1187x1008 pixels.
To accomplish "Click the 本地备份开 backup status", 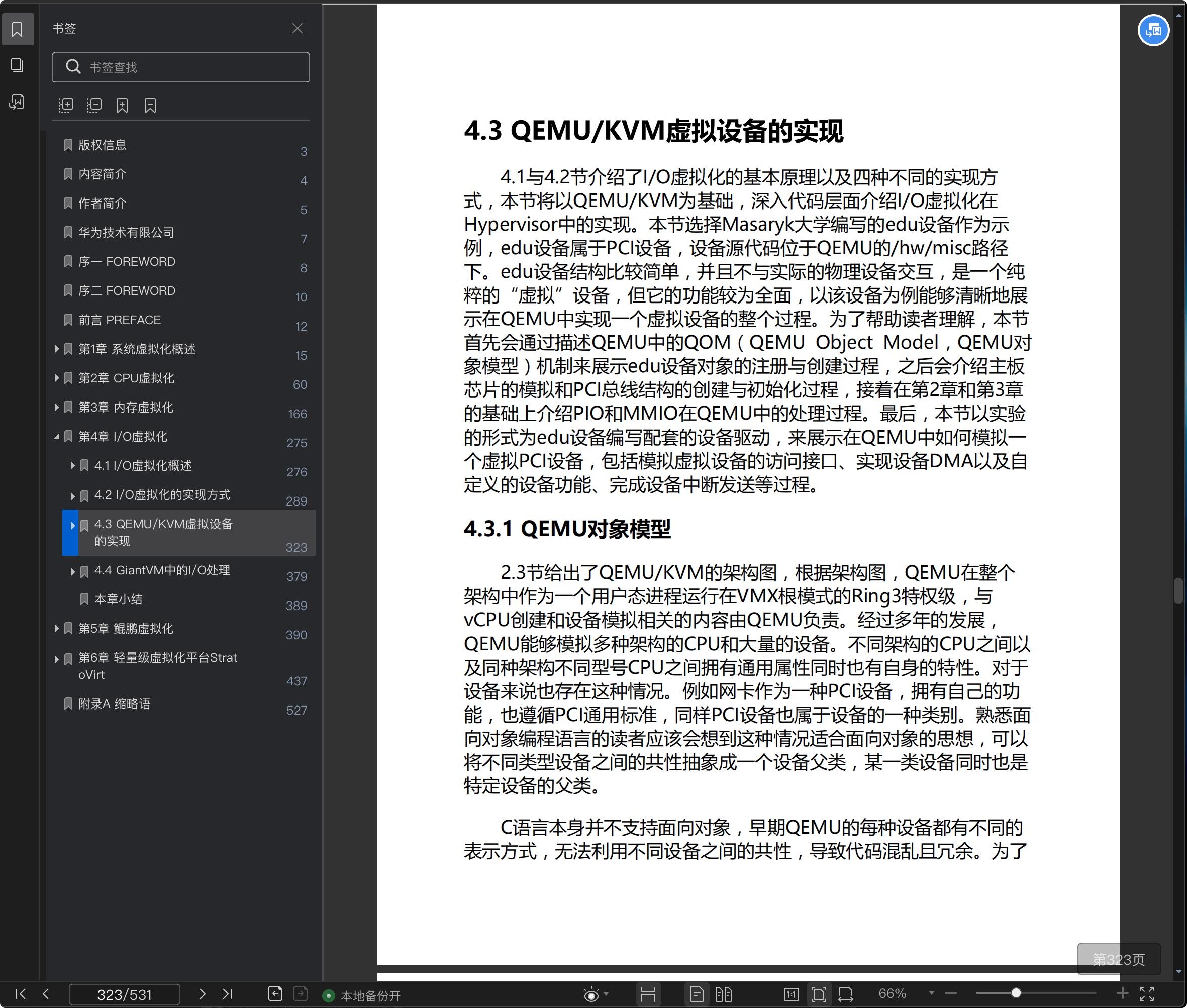I will tap(362, 996).
